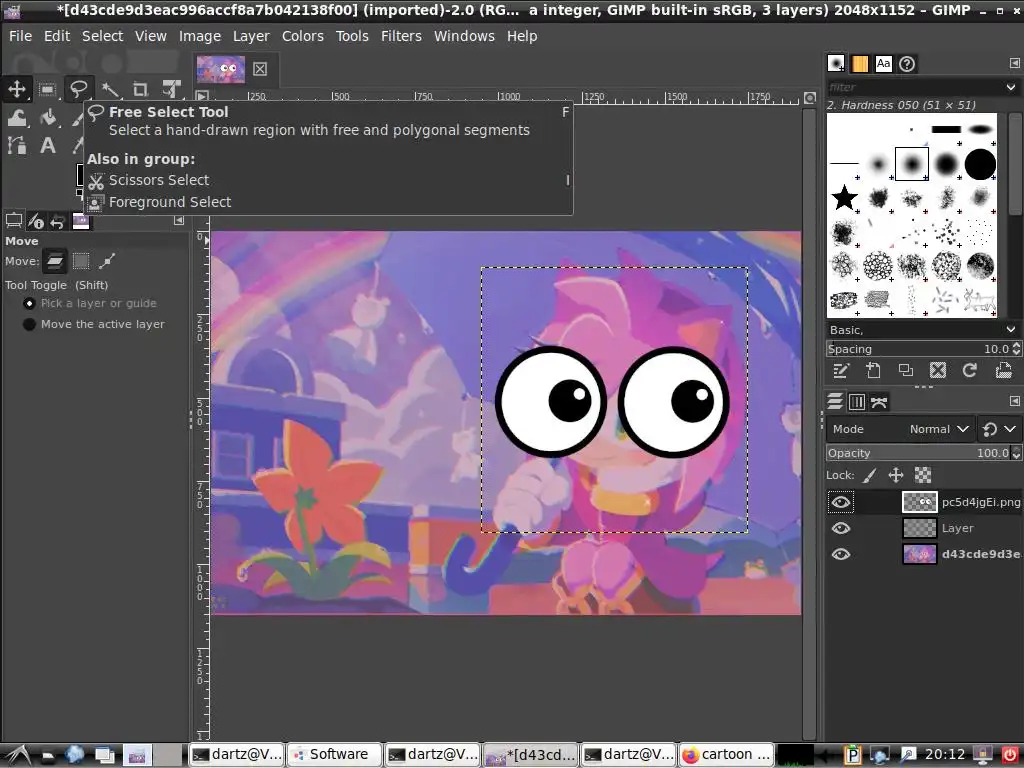Select the Text tool

coord(47,145)
